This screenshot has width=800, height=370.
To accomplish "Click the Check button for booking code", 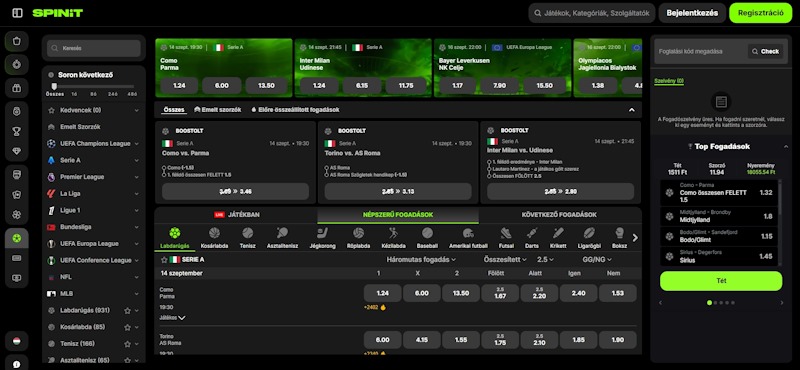I will pyautogui.click(x=765, y=51).
